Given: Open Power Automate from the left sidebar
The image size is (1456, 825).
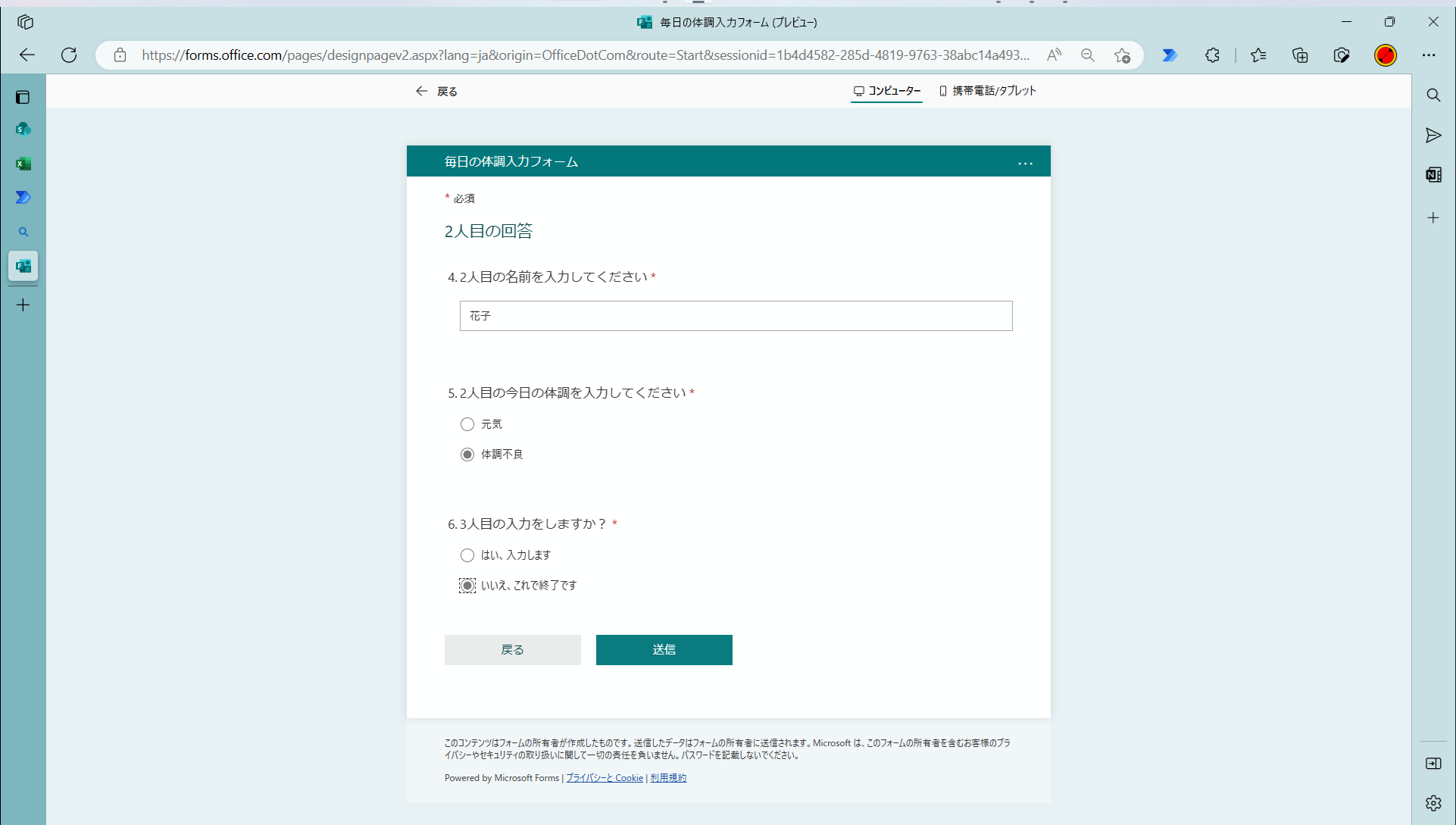Looking at the screenshot, I should (x=23, y=197).
